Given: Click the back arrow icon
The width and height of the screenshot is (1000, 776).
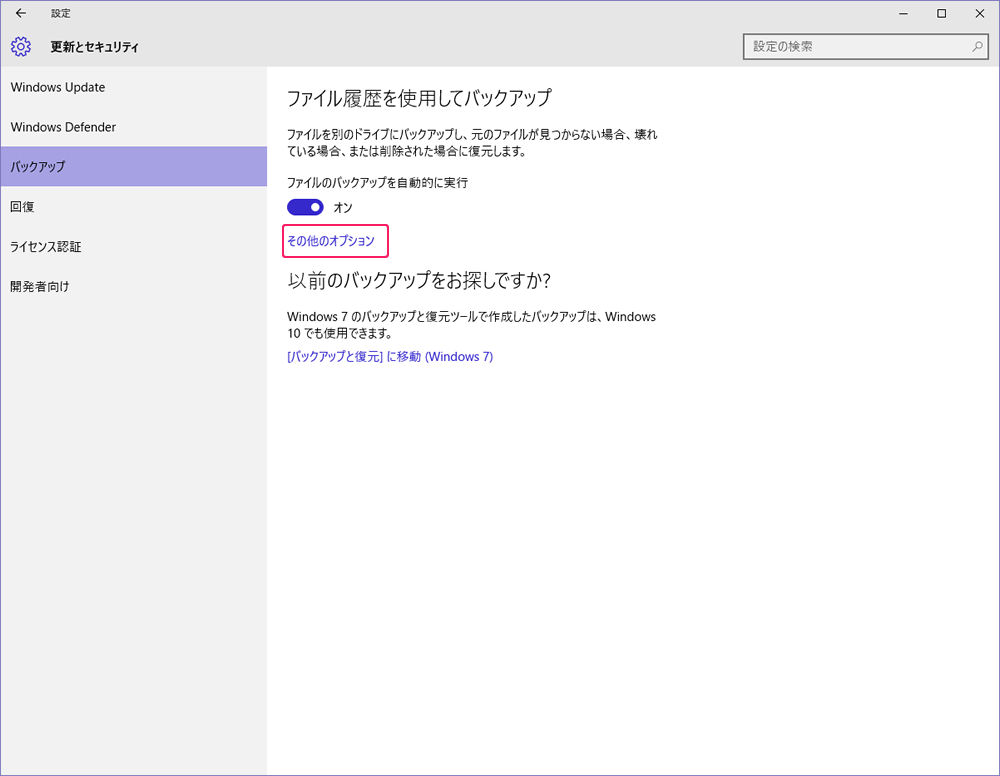Looking at the screenshot, I should (20, 13).
